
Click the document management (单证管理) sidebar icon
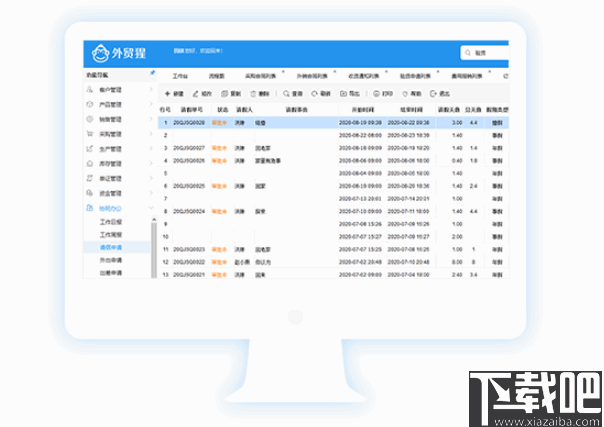(90, 178)
